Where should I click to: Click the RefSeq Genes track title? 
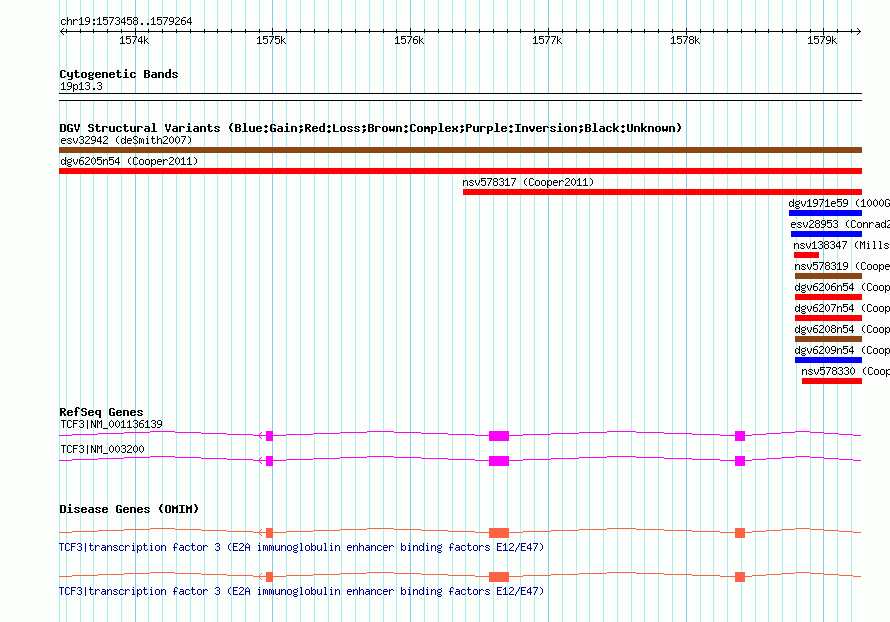[x=101, y=412]
